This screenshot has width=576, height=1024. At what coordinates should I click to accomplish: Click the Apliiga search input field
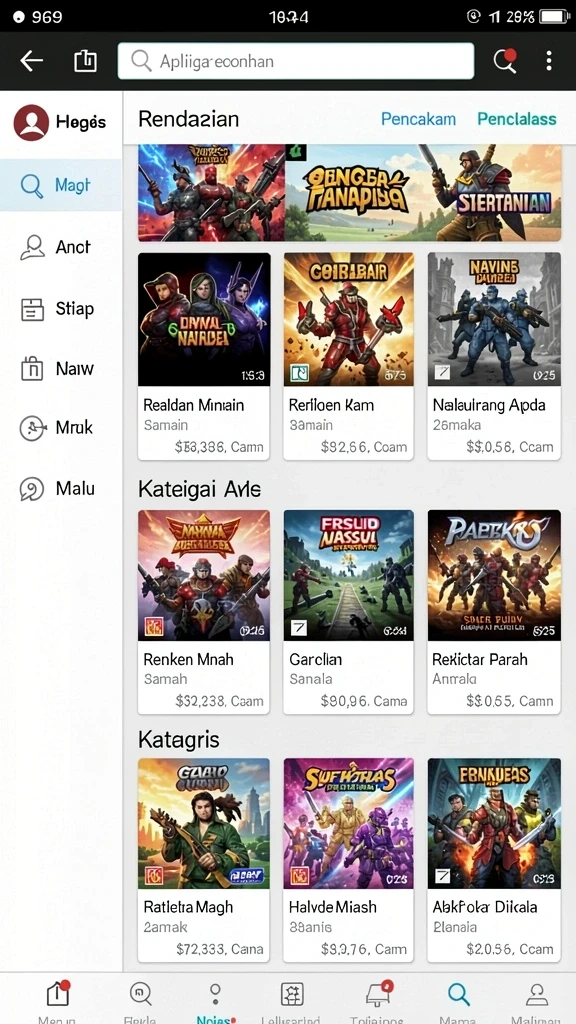296,61
